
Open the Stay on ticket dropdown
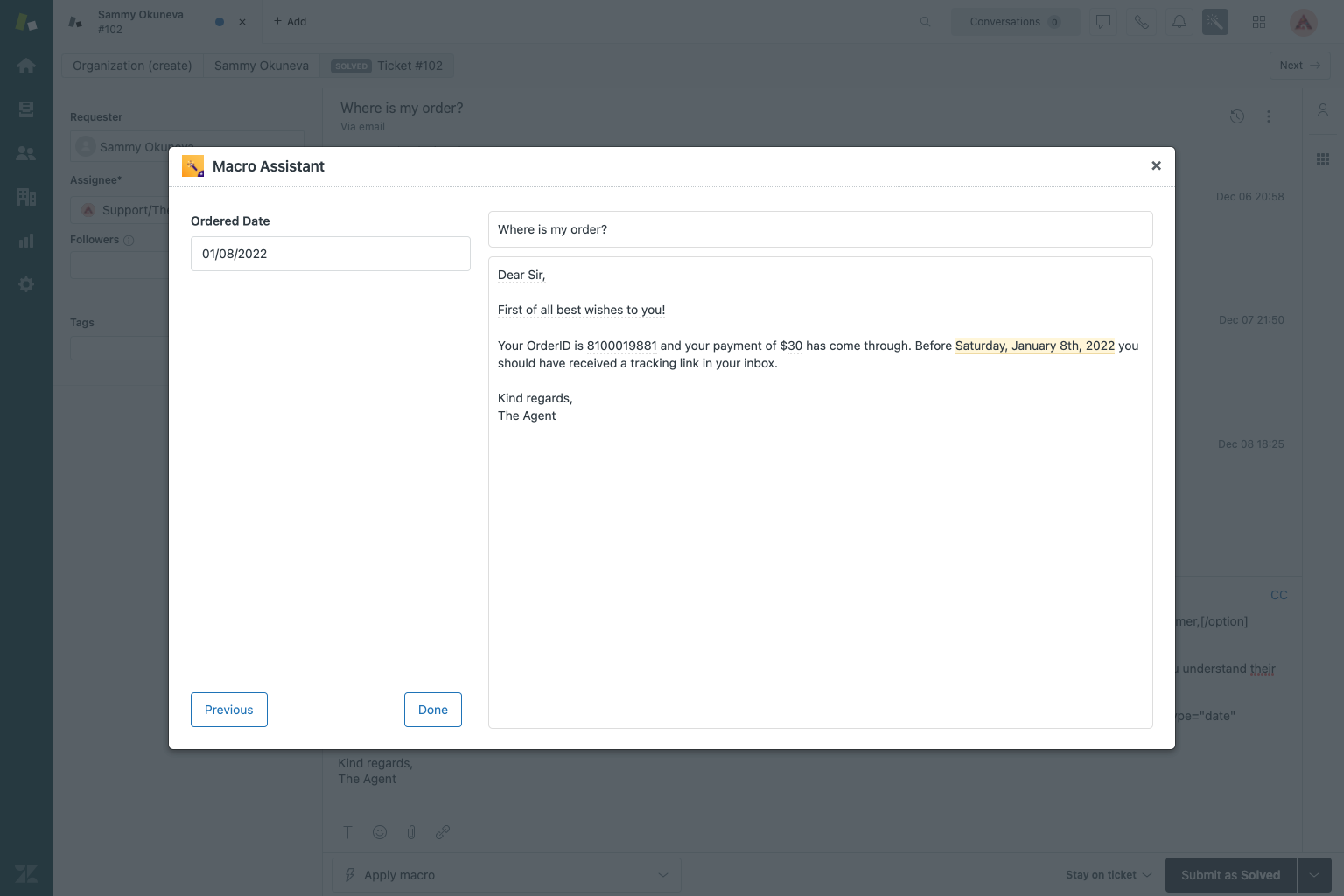1108,875
